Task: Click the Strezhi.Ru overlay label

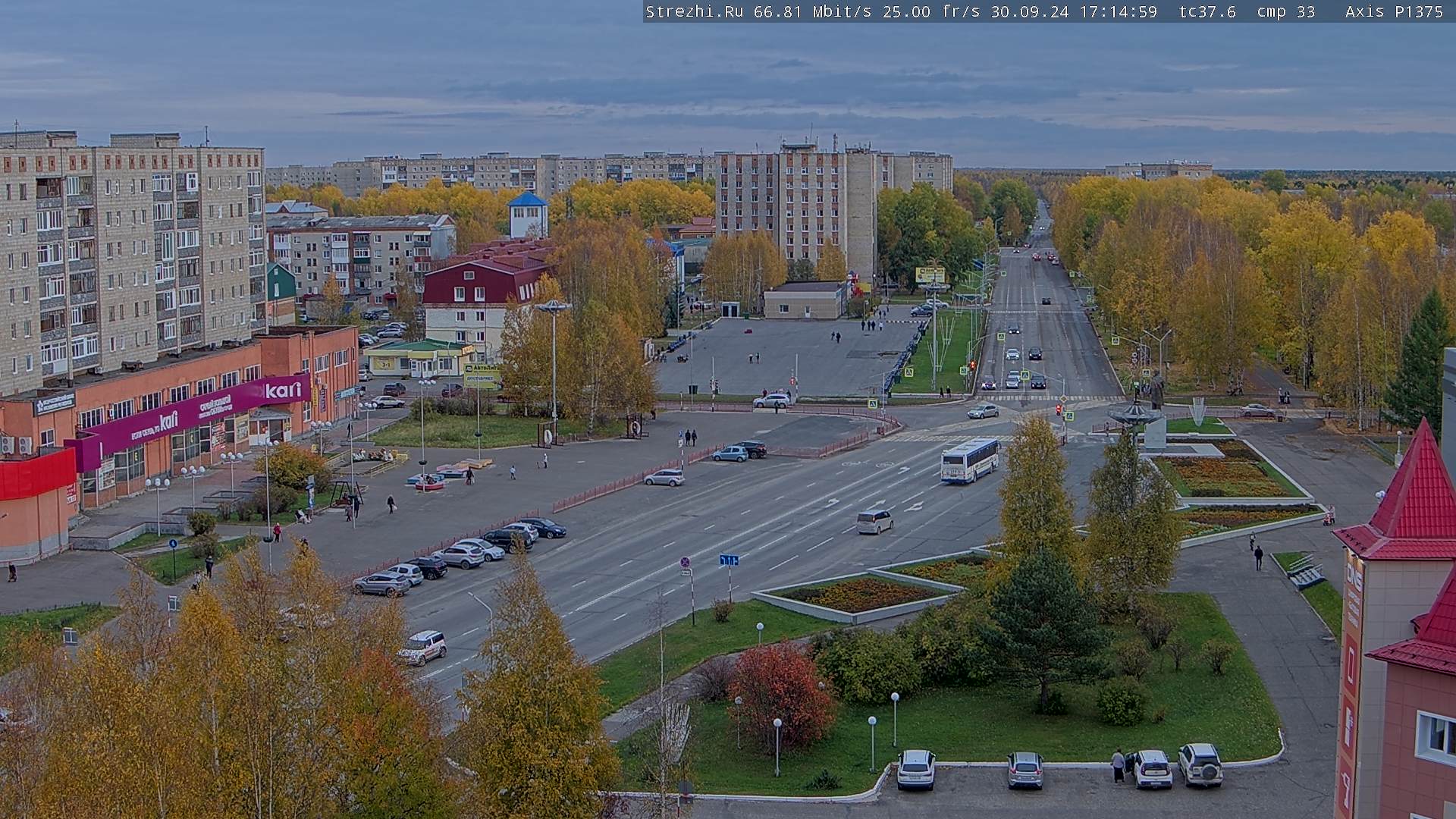Action: pos(695,11)
